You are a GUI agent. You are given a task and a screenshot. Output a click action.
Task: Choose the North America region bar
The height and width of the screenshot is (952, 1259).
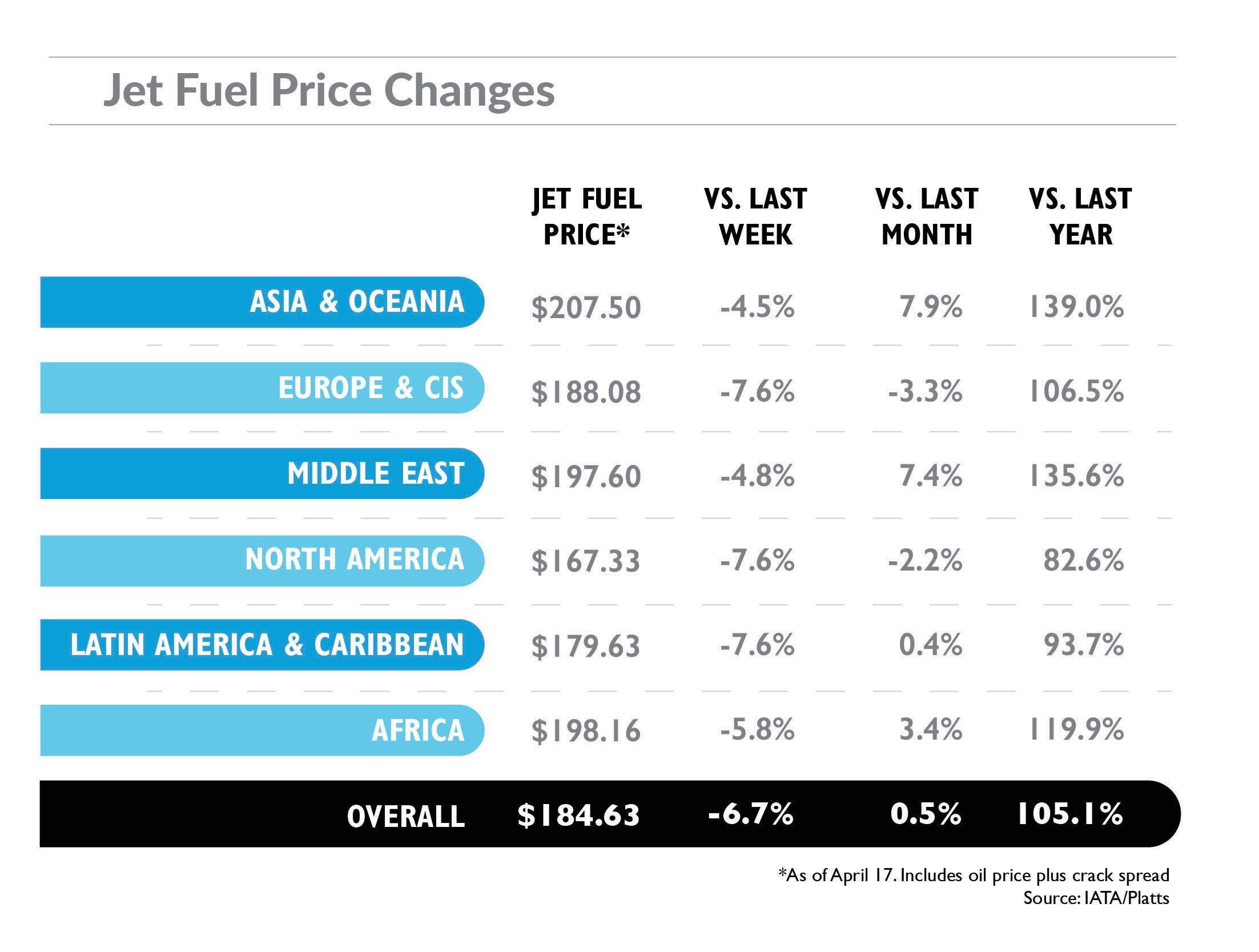(262, 560)
